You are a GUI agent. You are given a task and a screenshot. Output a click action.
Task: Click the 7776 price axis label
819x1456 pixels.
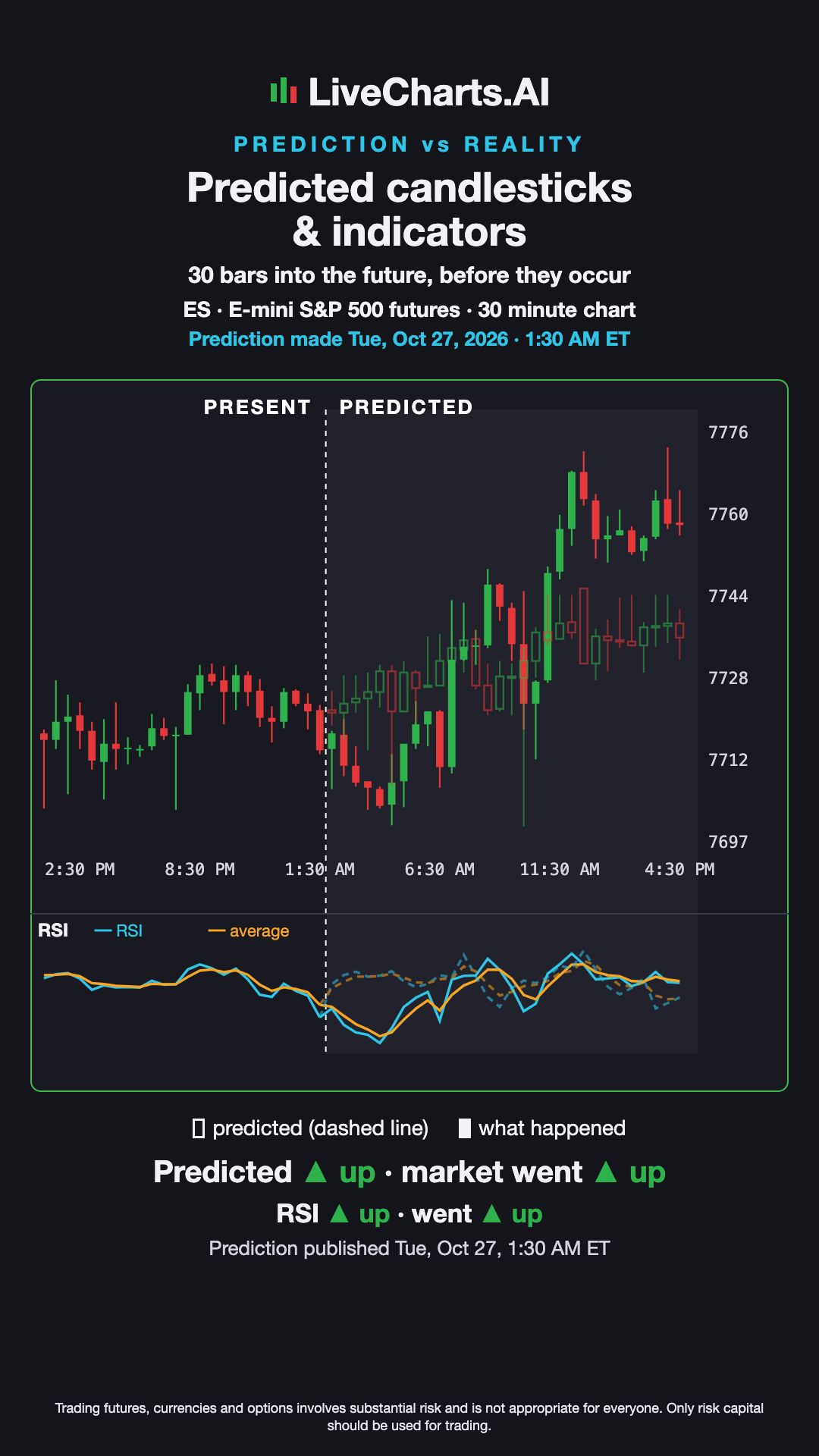point(728,432)
